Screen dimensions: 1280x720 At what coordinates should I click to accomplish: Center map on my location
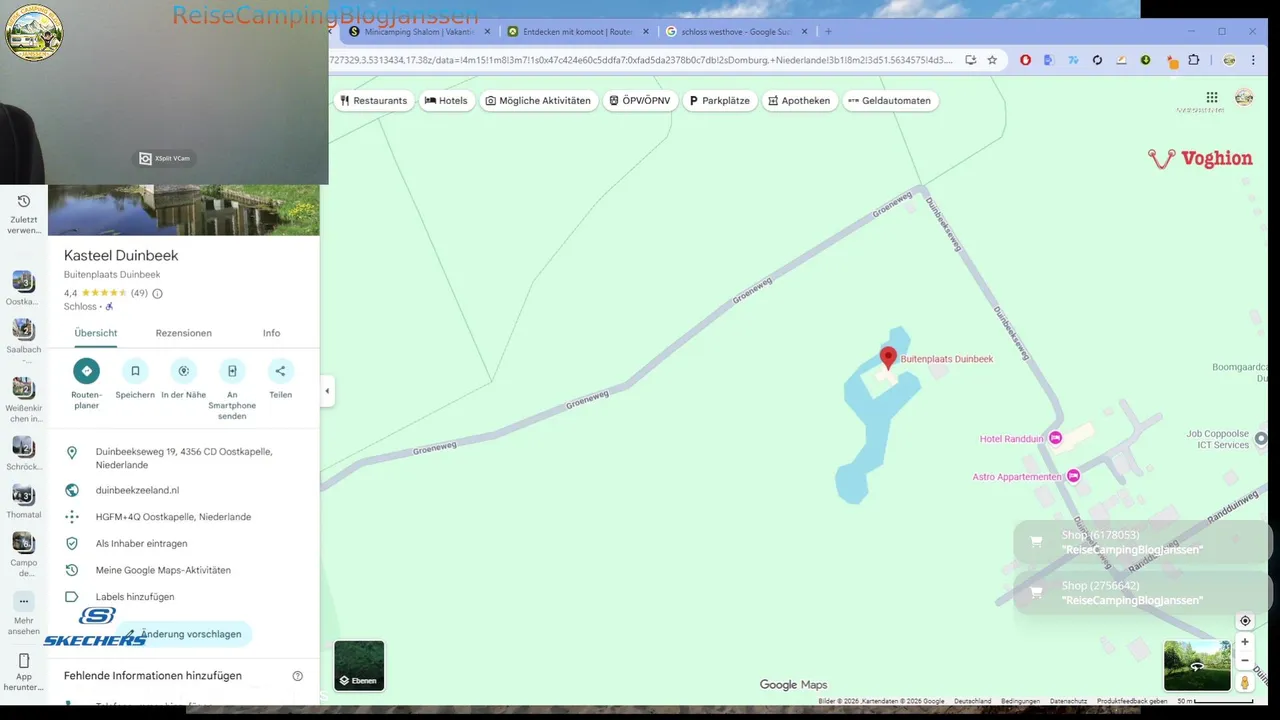coord(1245,621)
